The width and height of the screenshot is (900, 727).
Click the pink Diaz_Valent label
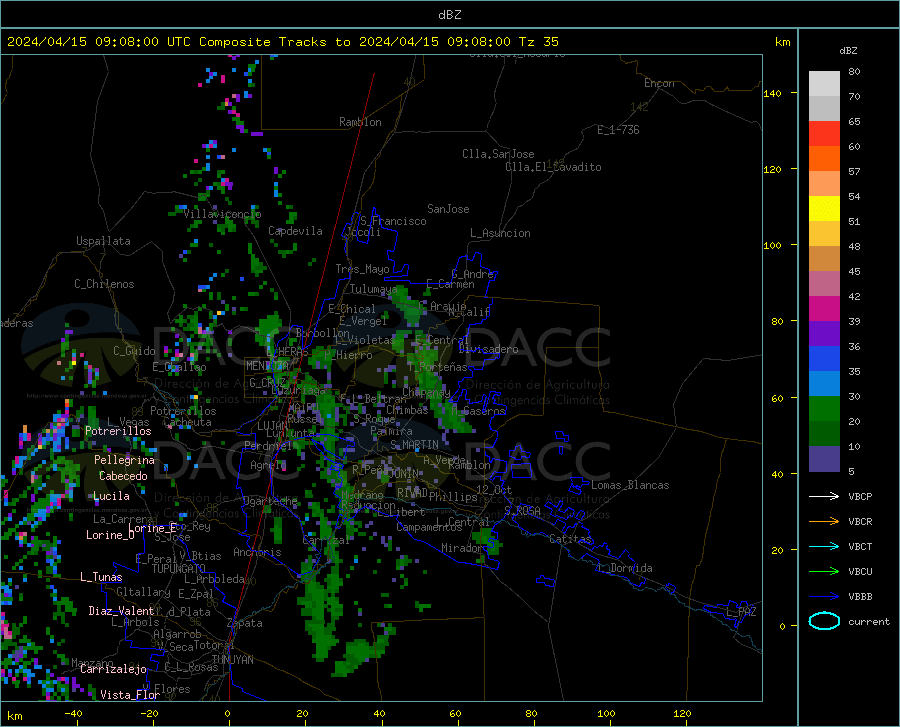pyautogui.click(x=121, y=611)
